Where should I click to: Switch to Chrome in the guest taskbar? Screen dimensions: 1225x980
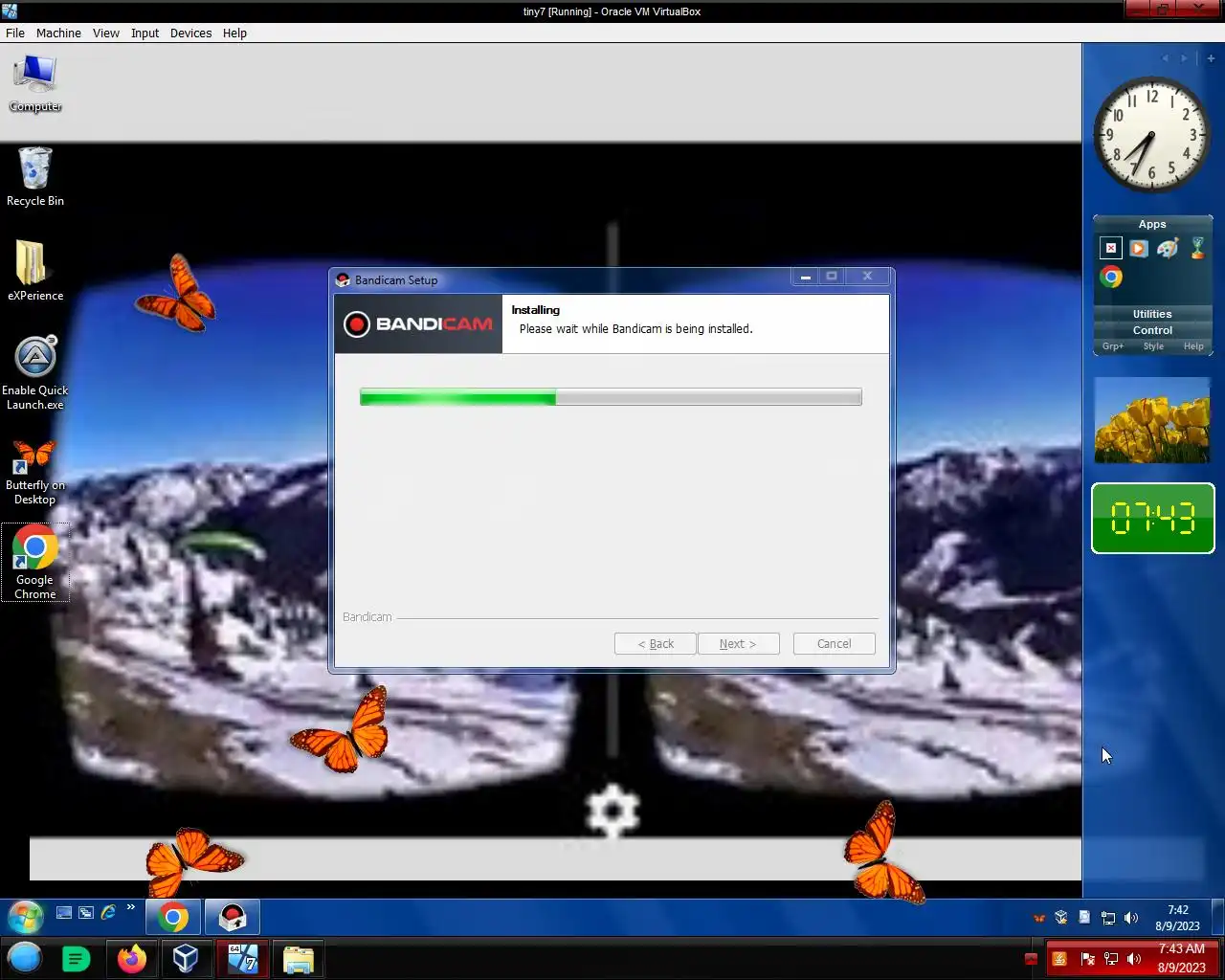pyautogui.click(x=173, y=918)
